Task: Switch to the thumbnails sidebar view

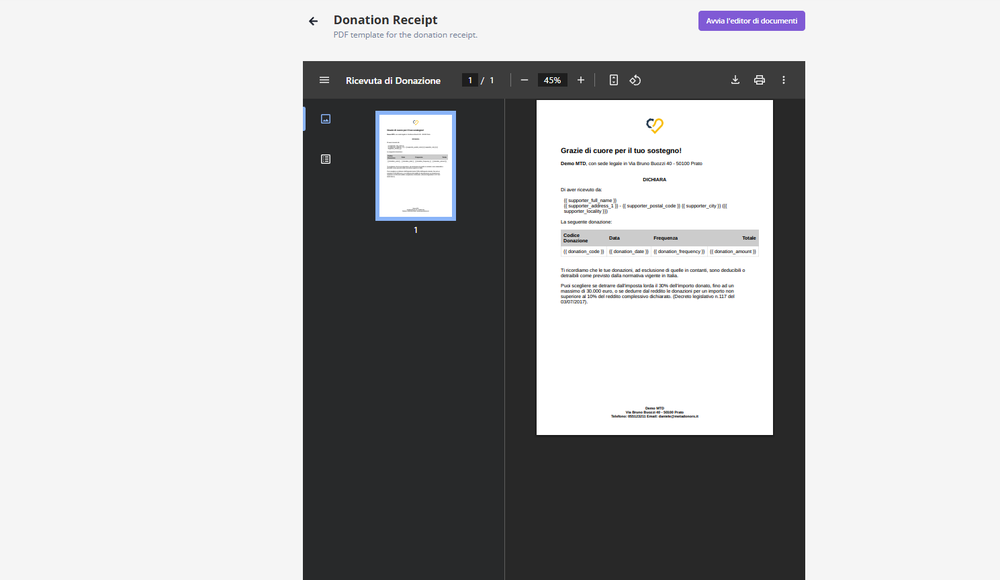Action: pyautogui.click(x=325, y=119)
